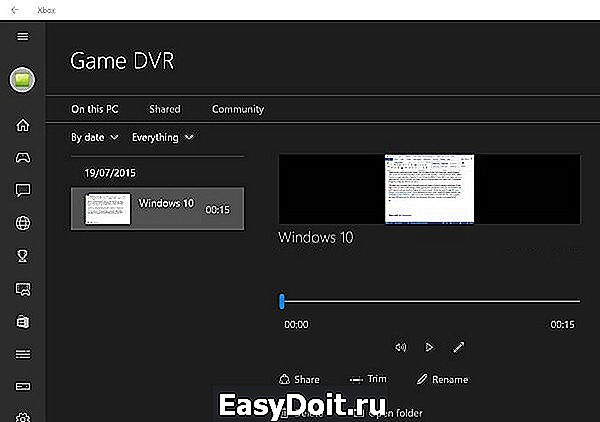Open My games controller icon

pyautogui.click(x=23, y=157)
